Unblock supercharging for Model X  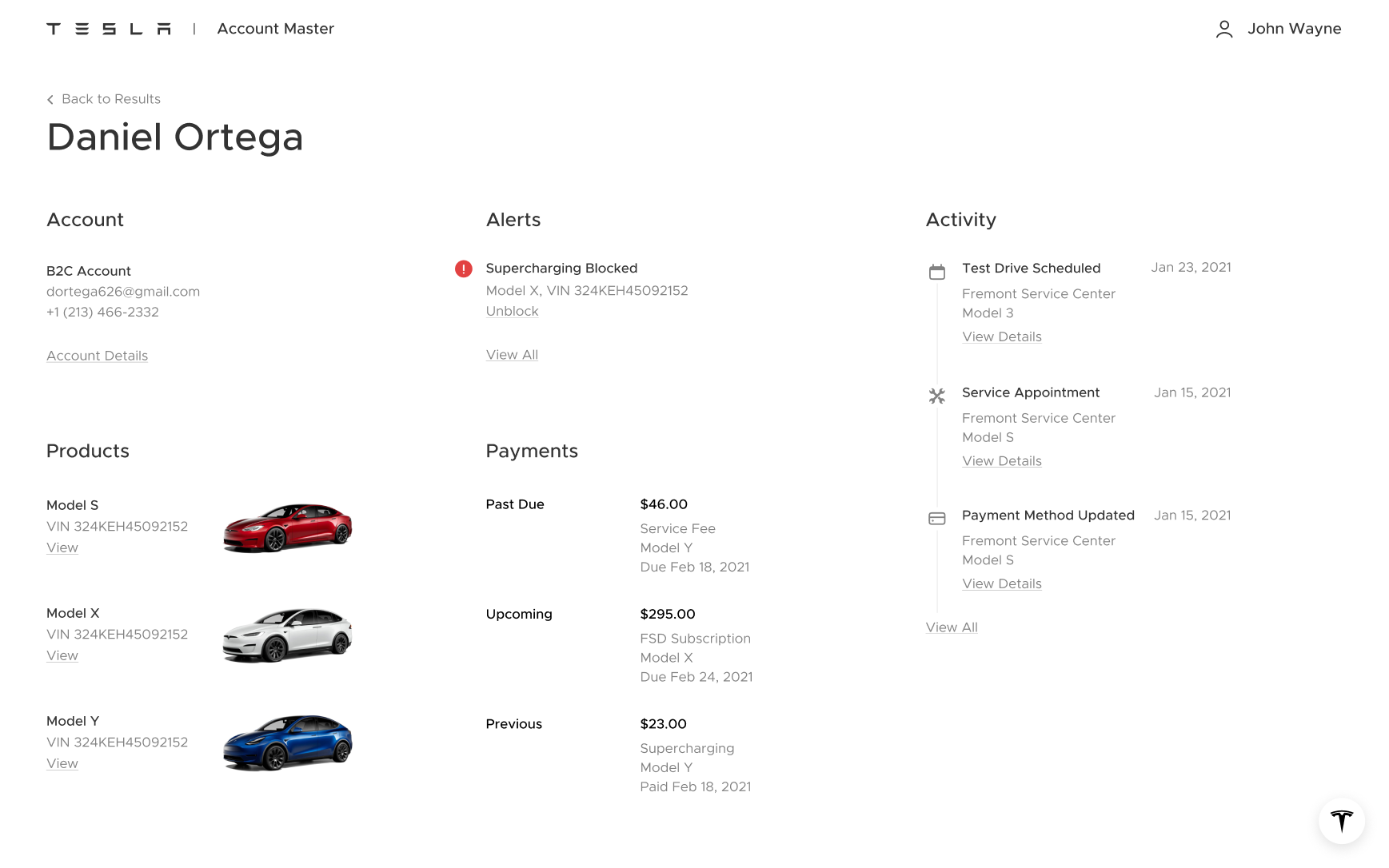tap(512, 311)
